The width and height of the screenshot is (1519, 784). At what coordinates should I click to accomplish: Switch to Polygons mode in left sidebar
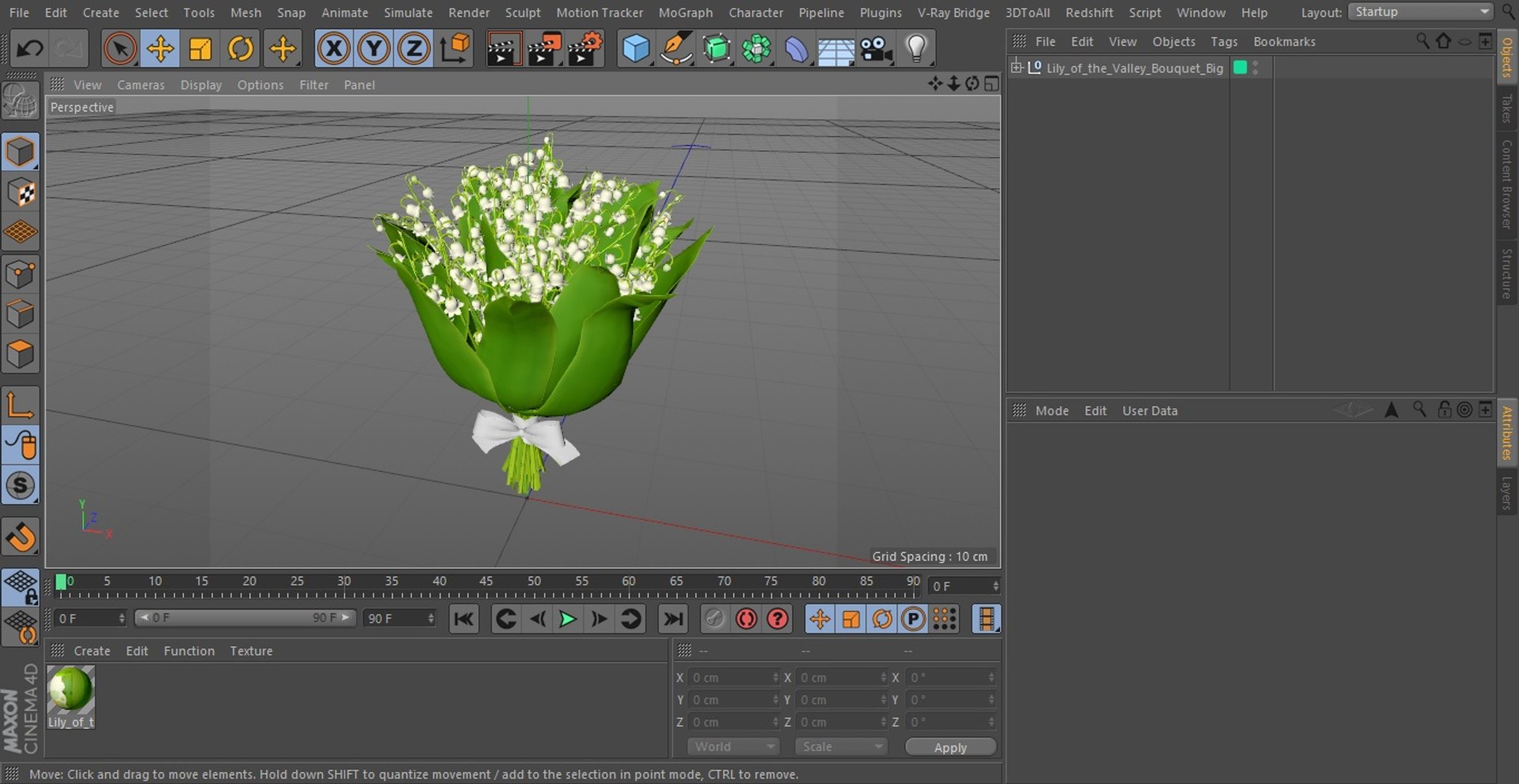point(21,354)
